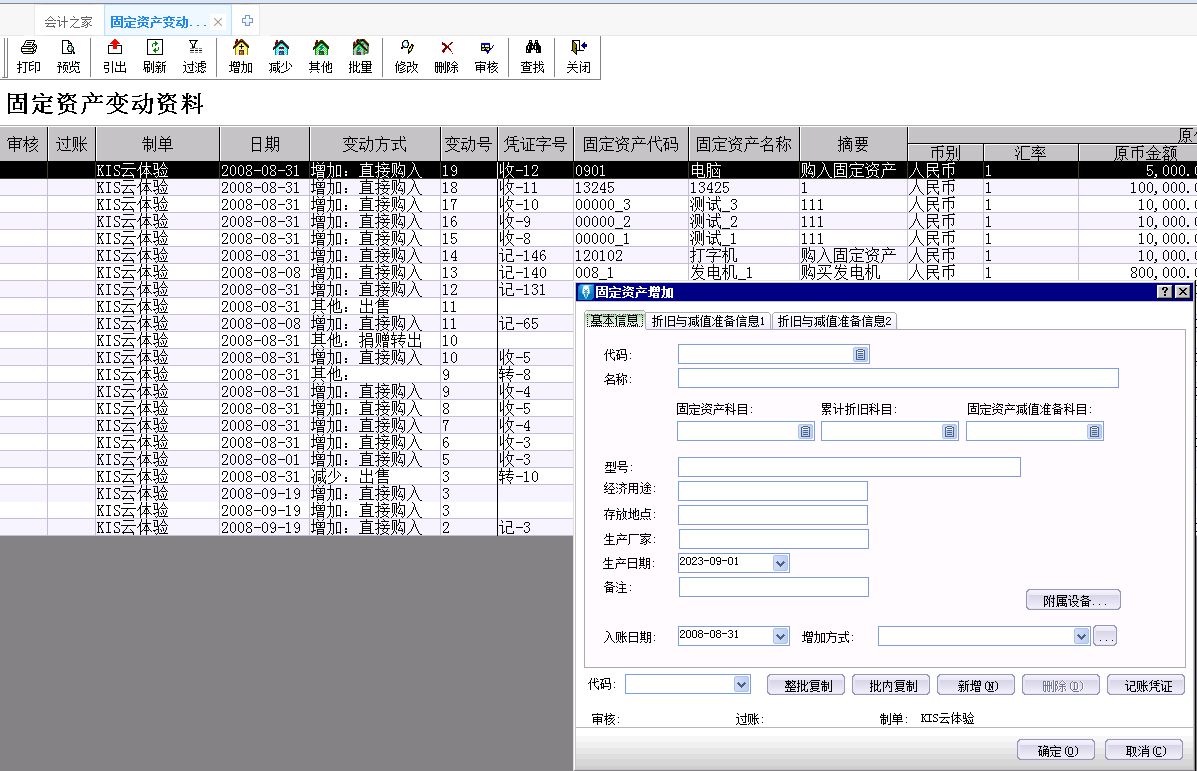Switch to 折旧与减值准备信息2 tab
Image resolution: width=1197 pixels, height=771 pixels.
tap(834, 321)
